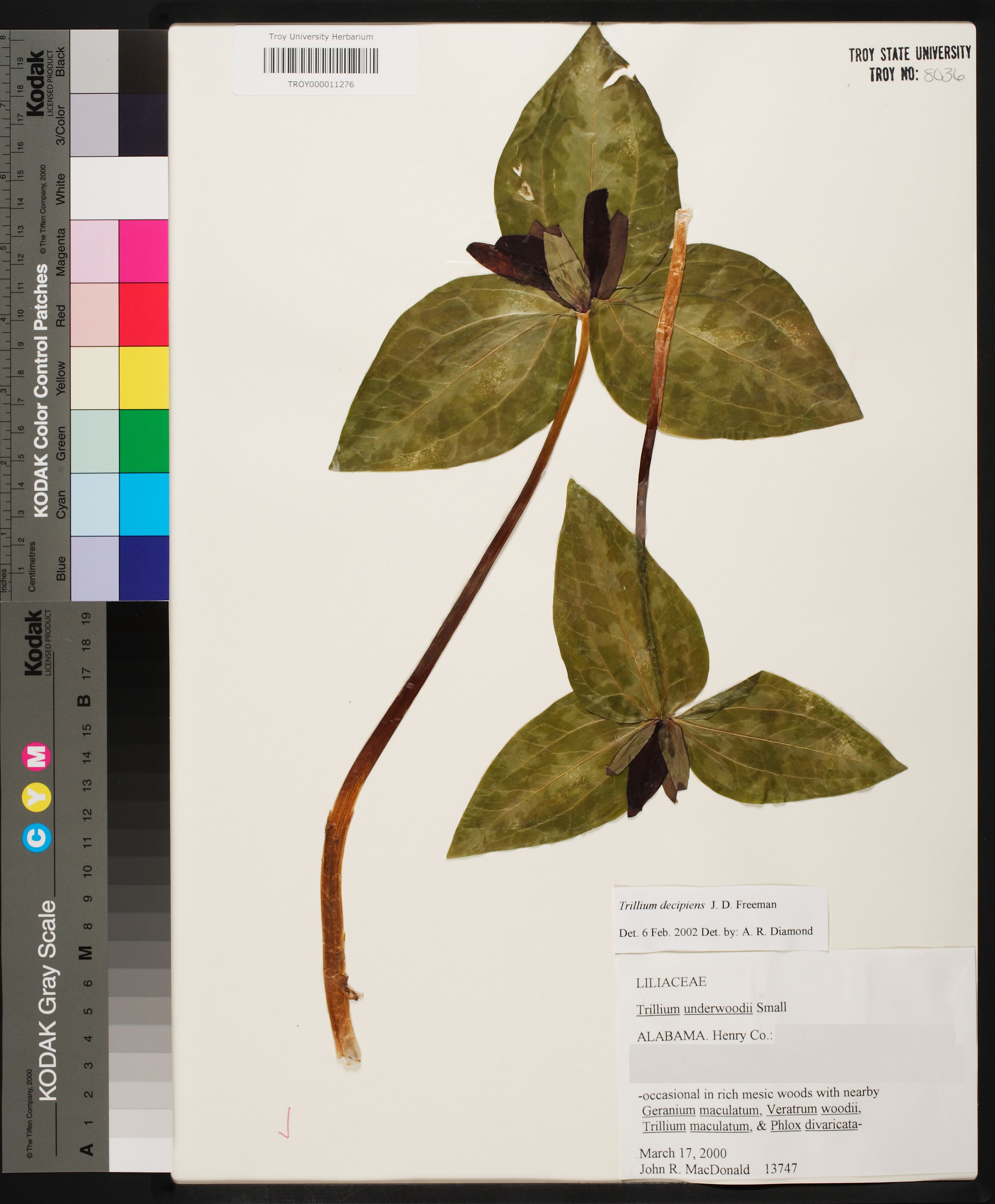Click the barcode on herbarium label
The image size is (995, 1204).
tap(320, 61)
